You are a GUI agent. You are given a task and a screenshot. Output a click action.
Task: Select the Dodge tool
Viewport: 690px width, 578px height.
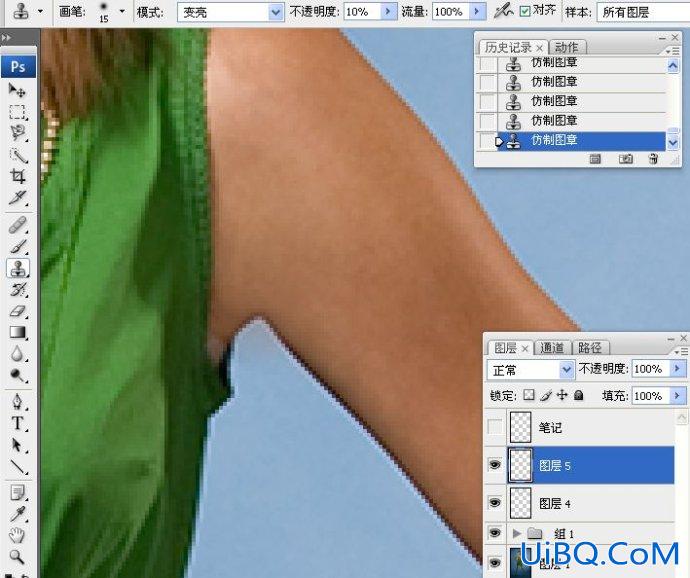pyautogui.click(x=17, y=375)
